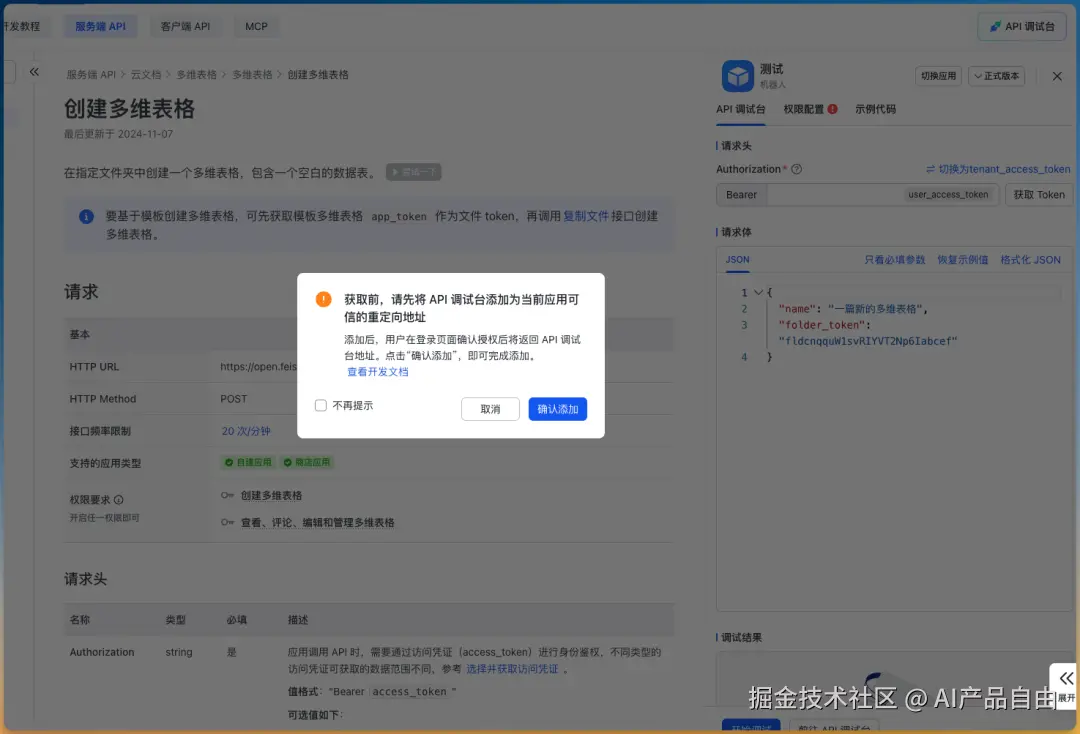The height and width of the screenshot is (734, 1080).
Task: Open the 正式版本 version dropdown
Action: [996, 76]
